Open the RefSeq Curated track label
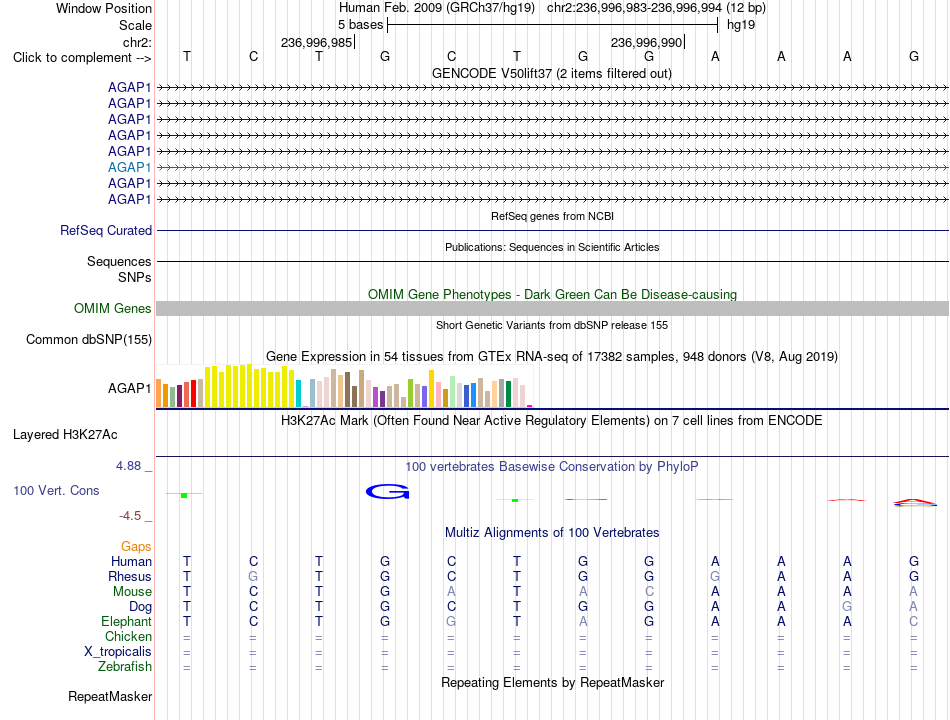The height and width of the screenshot is (720, 950). pyautogui.click(x=105, y=230)
